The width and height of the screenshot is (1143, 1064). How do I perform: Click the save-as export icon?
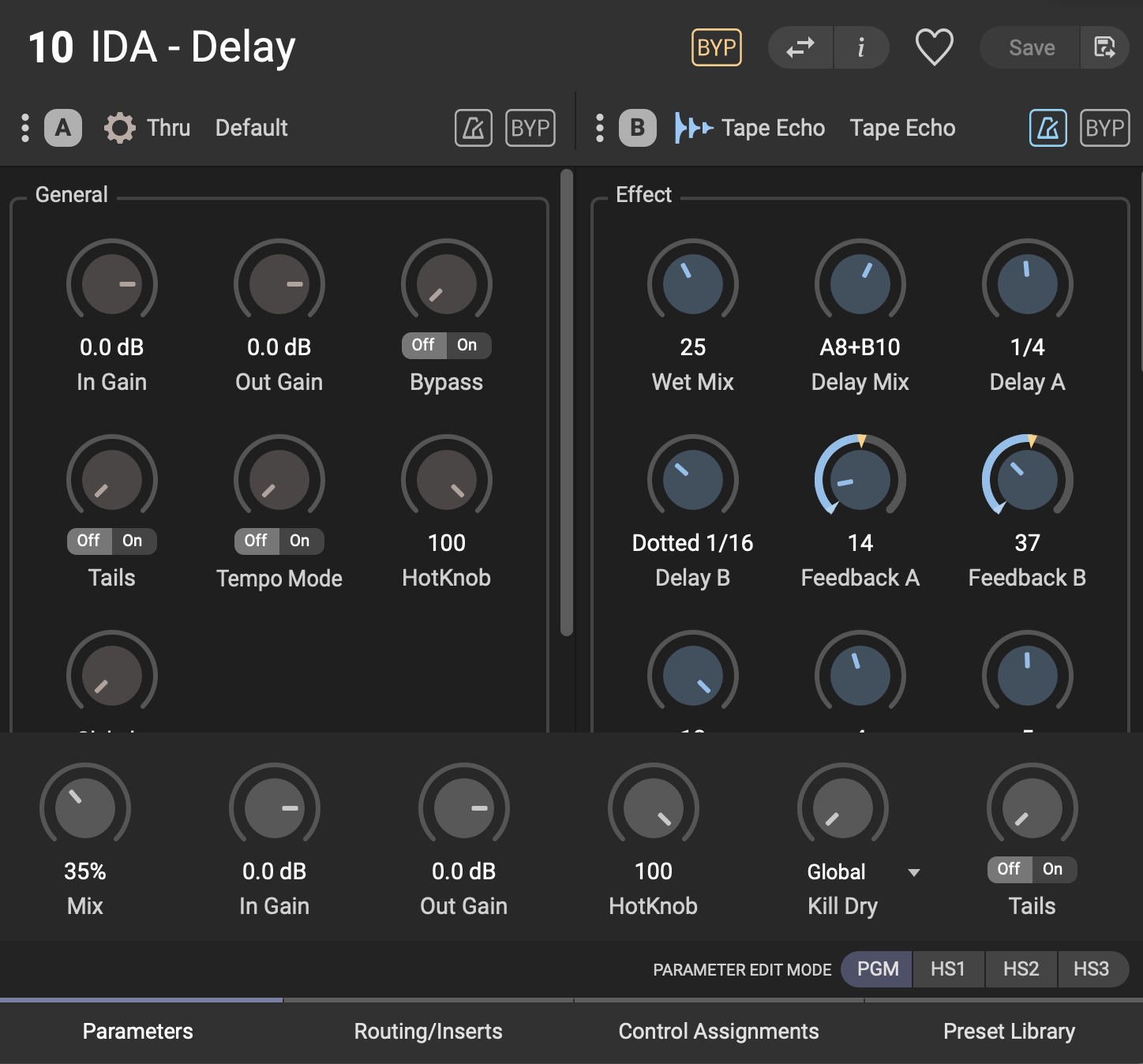pyautogui.click(x=1104, y=48)
